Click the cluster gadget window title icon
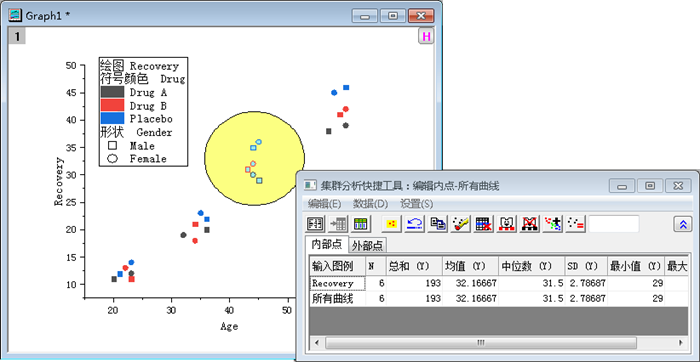The height and width of the screenshot is (362, 700). (309, 186)
